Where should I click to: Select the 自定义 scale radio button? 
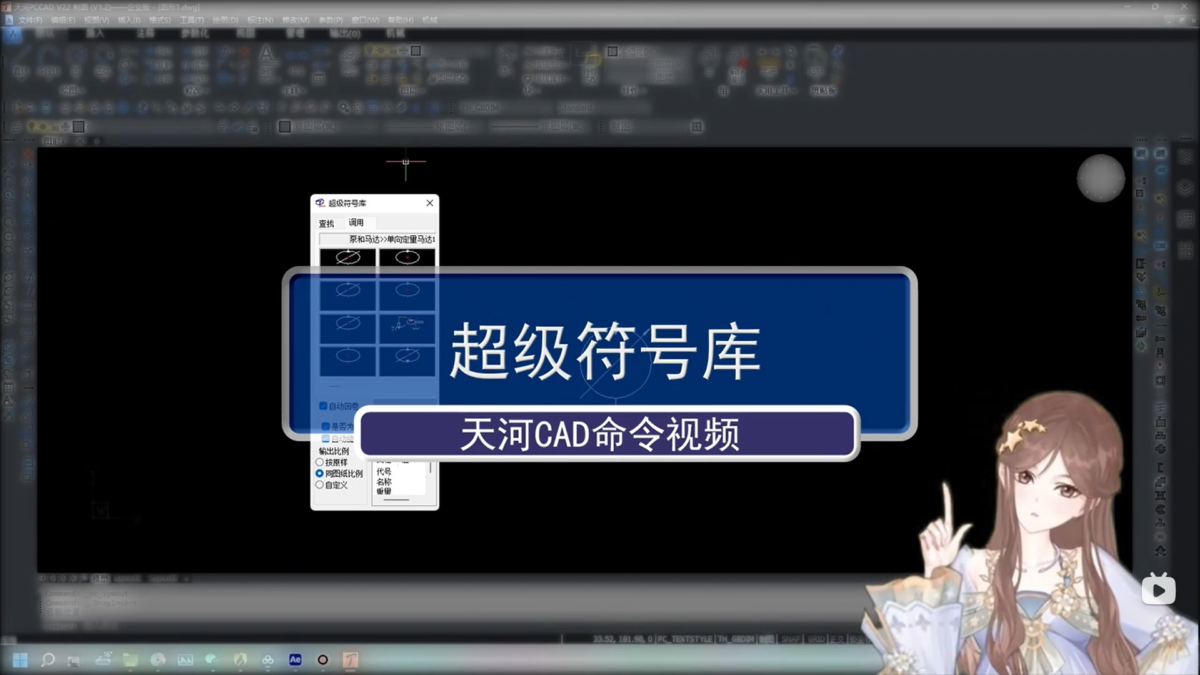(x=320, y=485)
